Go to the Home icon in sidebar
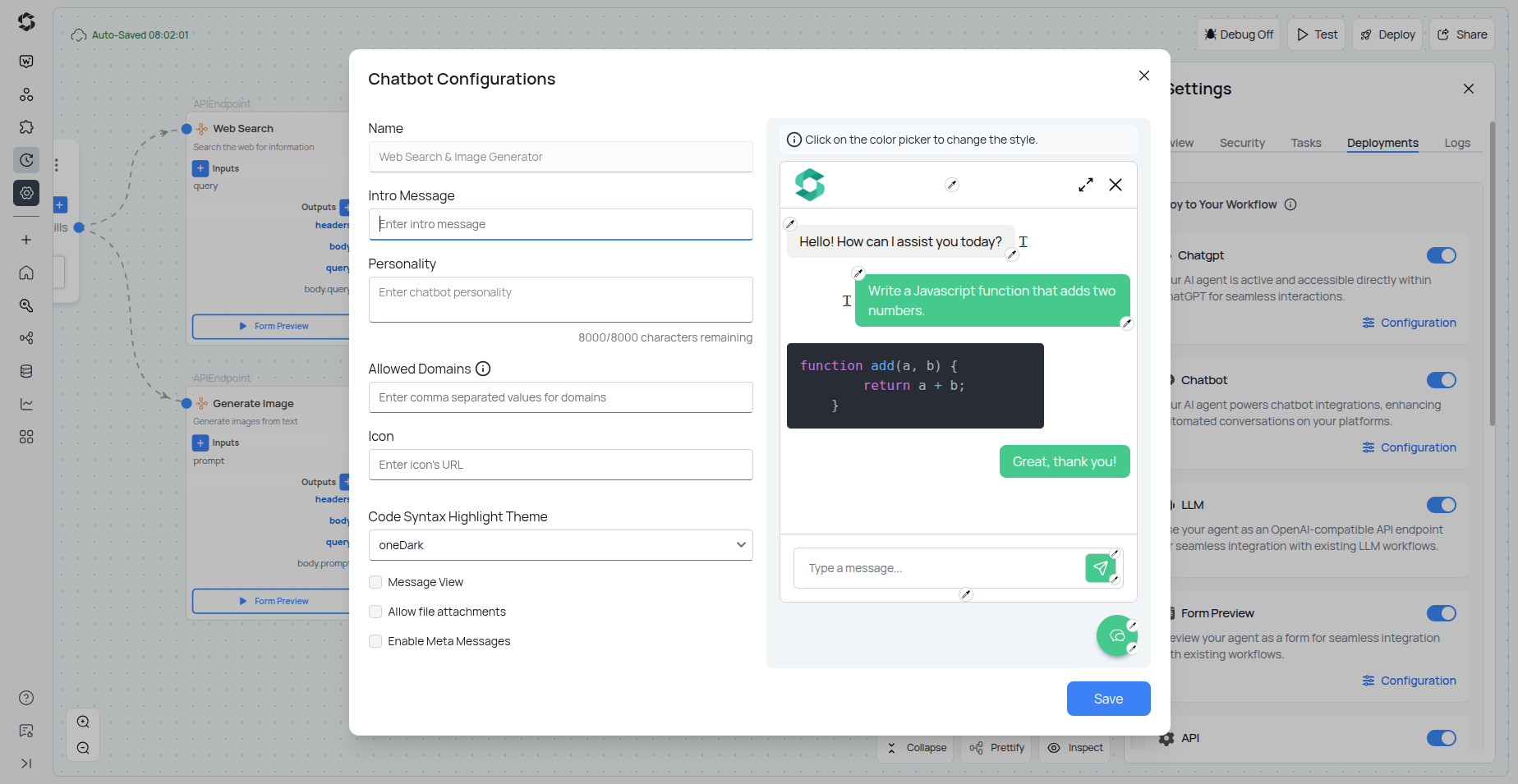This screenshot has width=1518, height=784. point(25,273)
